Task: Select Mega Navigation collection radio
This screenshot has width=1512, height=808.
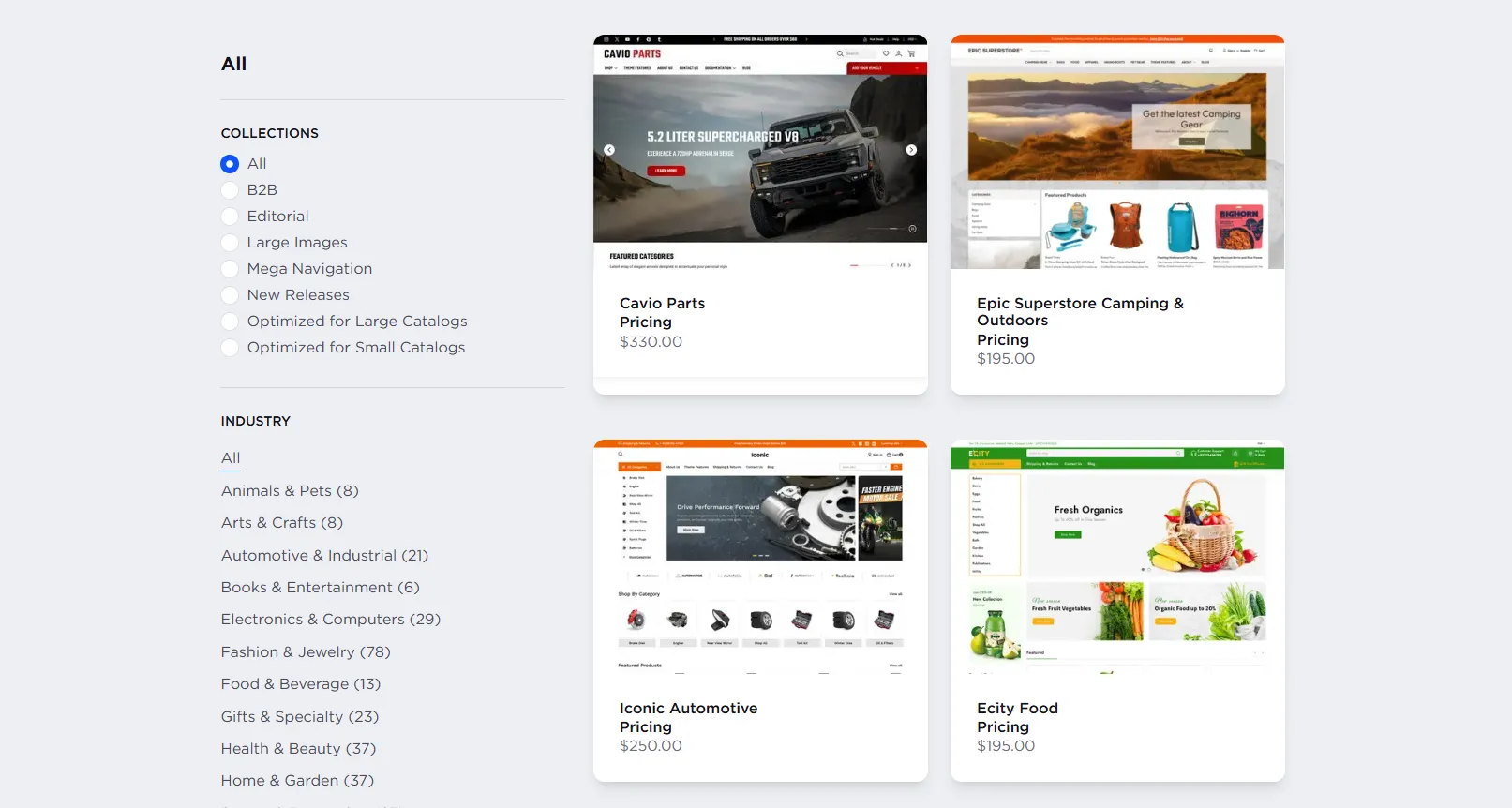Action: 230,269
